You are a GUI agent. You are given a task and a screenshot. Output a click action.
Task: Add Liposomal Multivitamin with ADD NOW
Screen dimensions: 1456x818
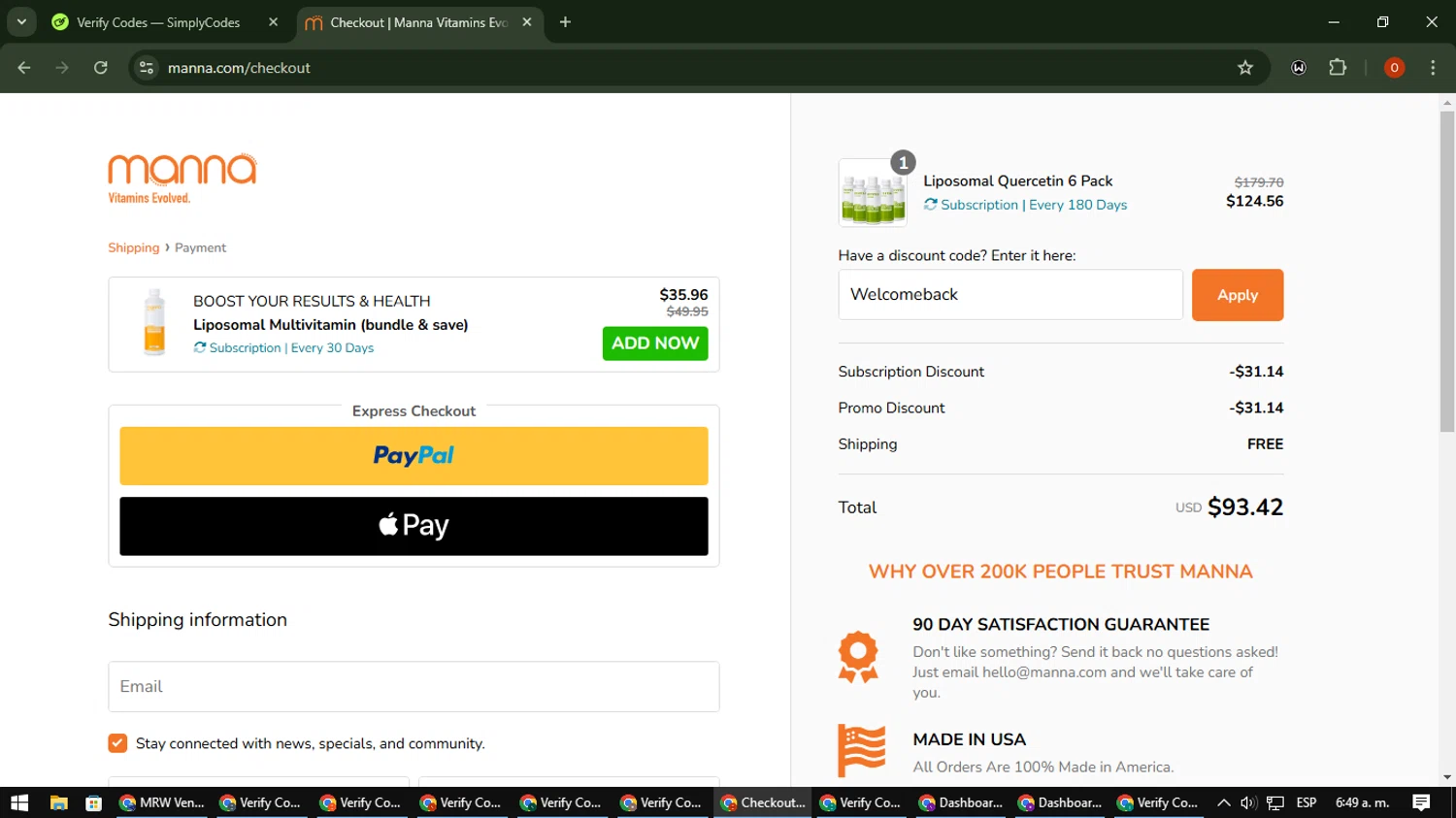point(655,344)
